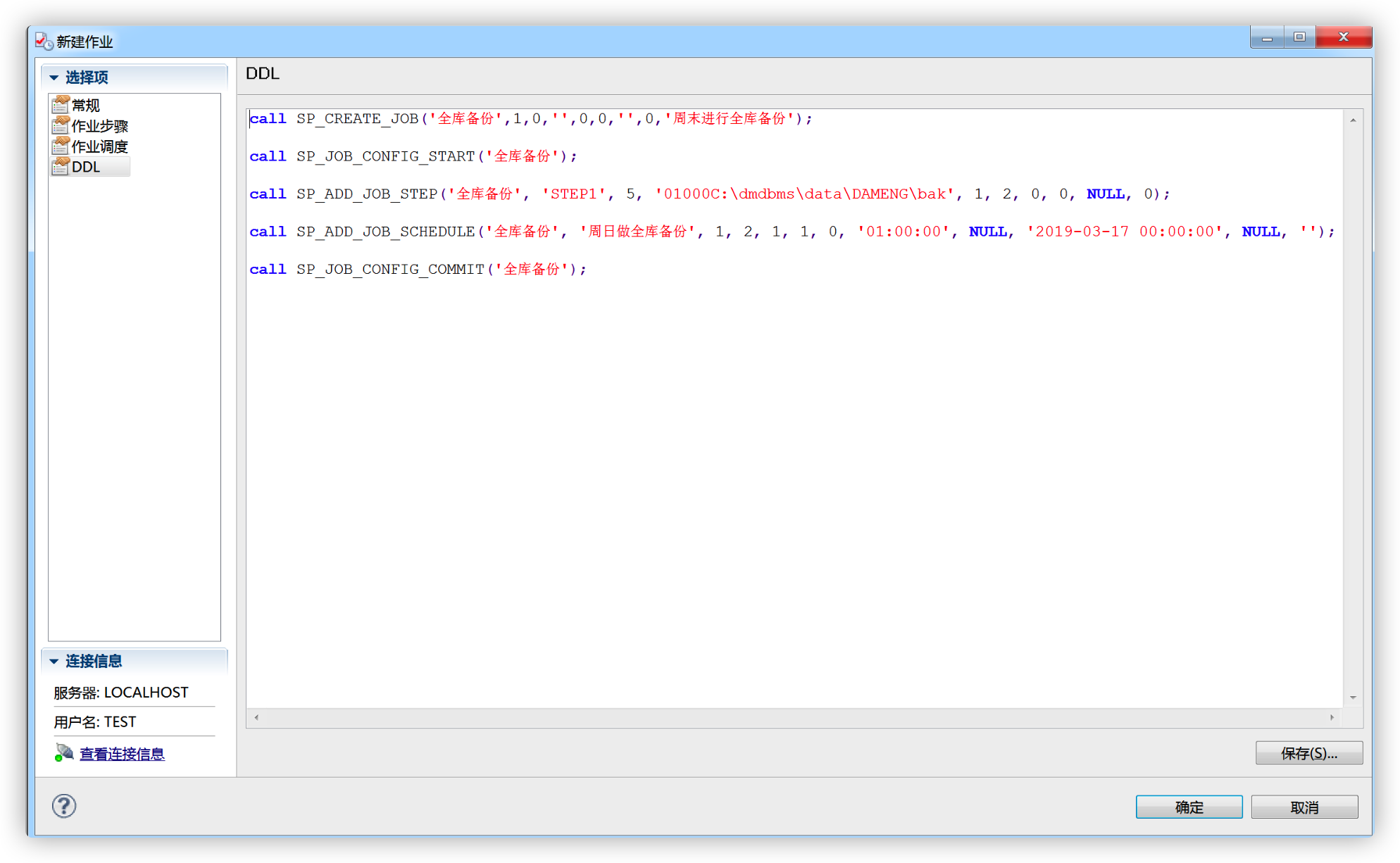
Task: Close the 新建作业 window
Action: (x=1344, y=37)
